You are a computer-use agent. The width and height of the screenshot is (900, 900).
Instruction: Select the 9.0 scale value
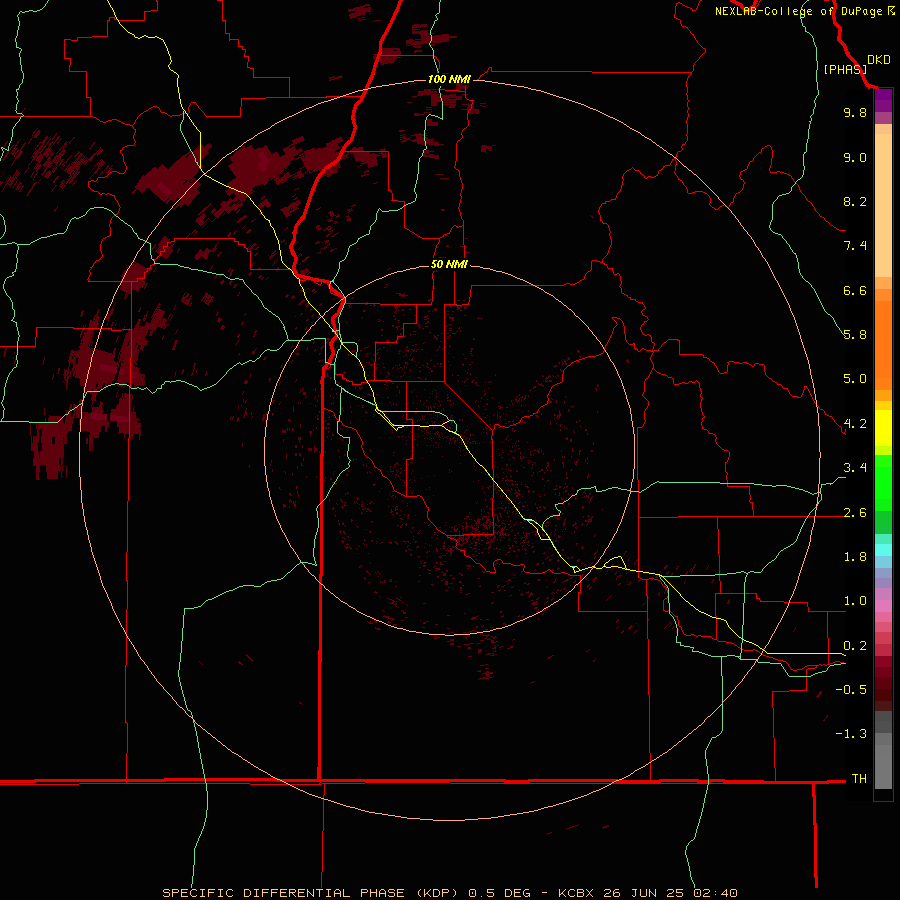855,157
